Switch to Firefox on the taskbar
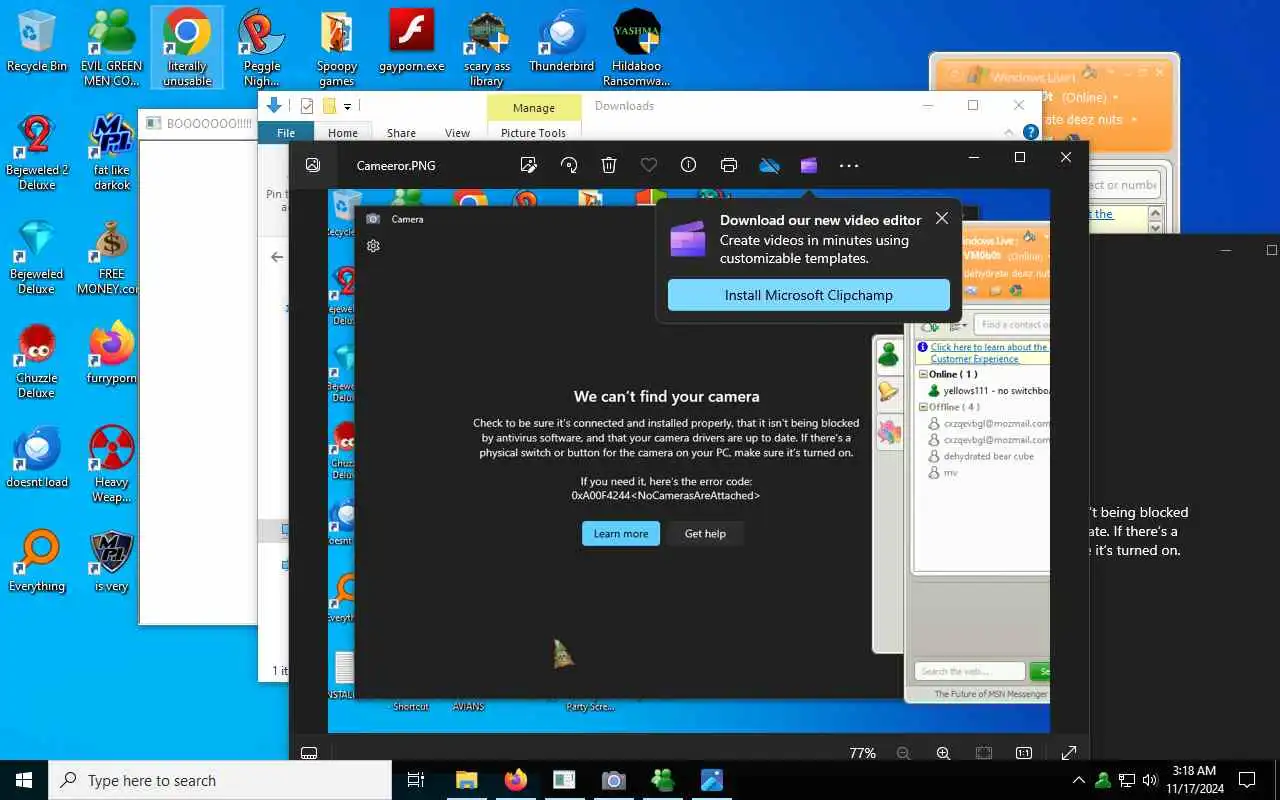 click(515, 780)
